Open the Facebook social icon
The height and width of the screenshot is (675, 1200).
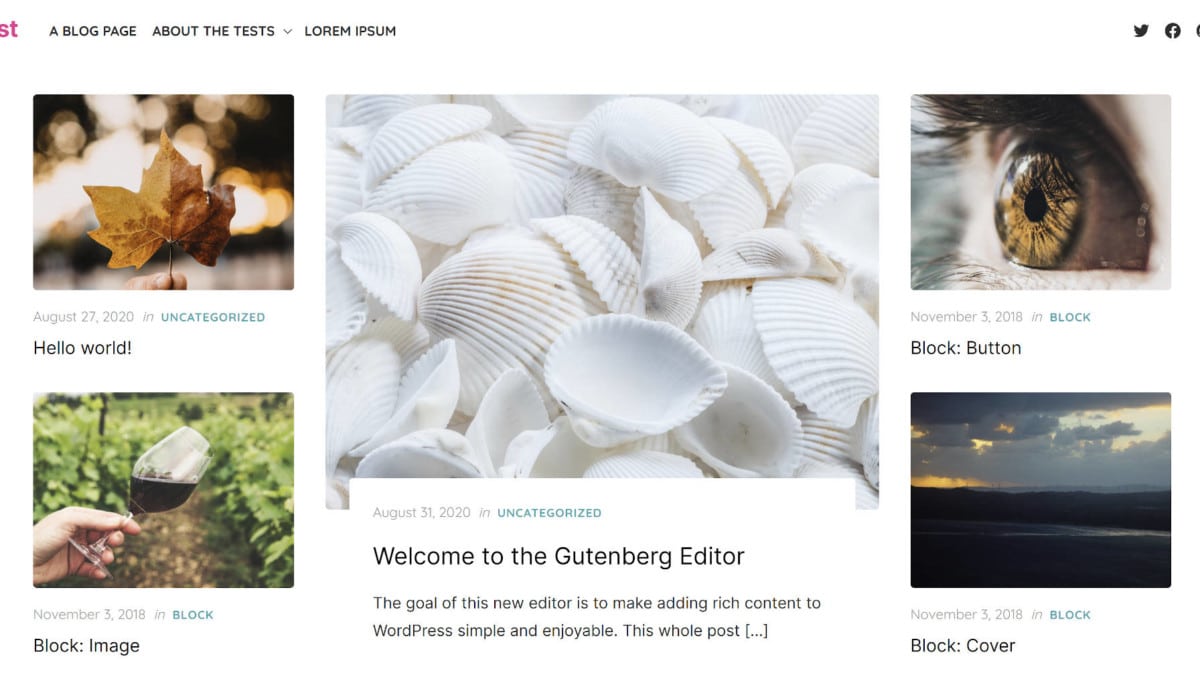click(1173, 31)
